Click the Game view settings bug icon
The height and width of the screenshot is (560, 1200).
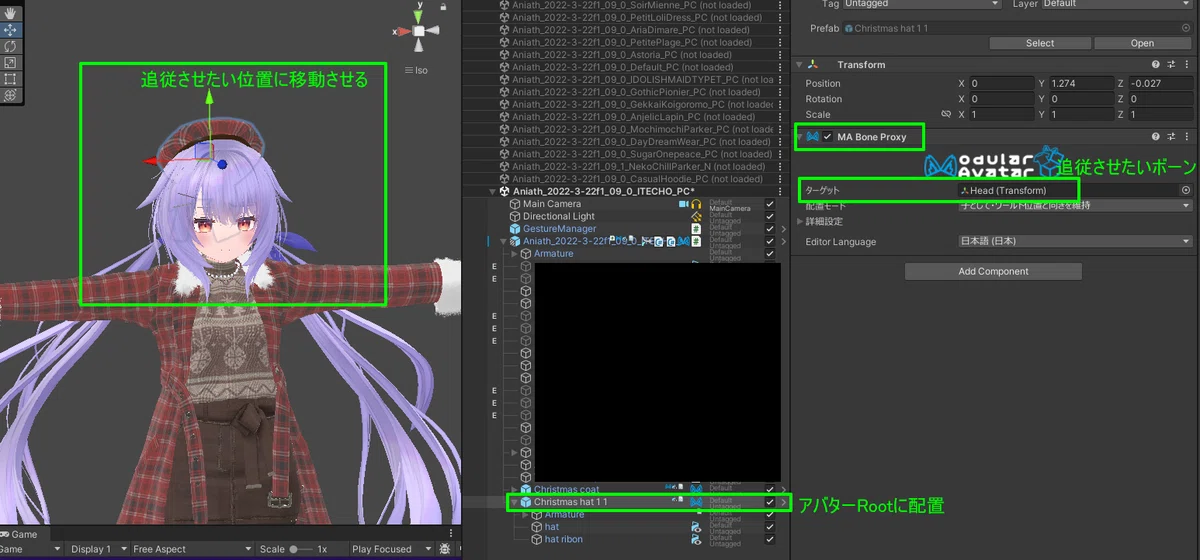click(x=445, y=549)
